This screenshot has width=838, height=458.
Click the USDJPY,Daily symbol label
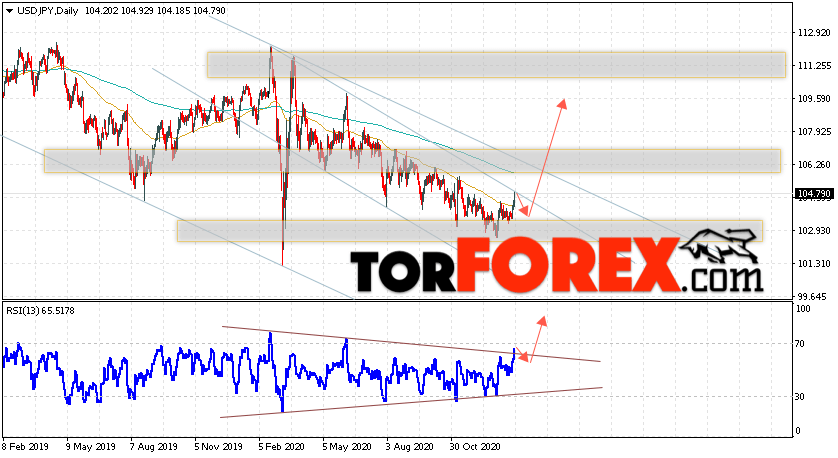48,11
